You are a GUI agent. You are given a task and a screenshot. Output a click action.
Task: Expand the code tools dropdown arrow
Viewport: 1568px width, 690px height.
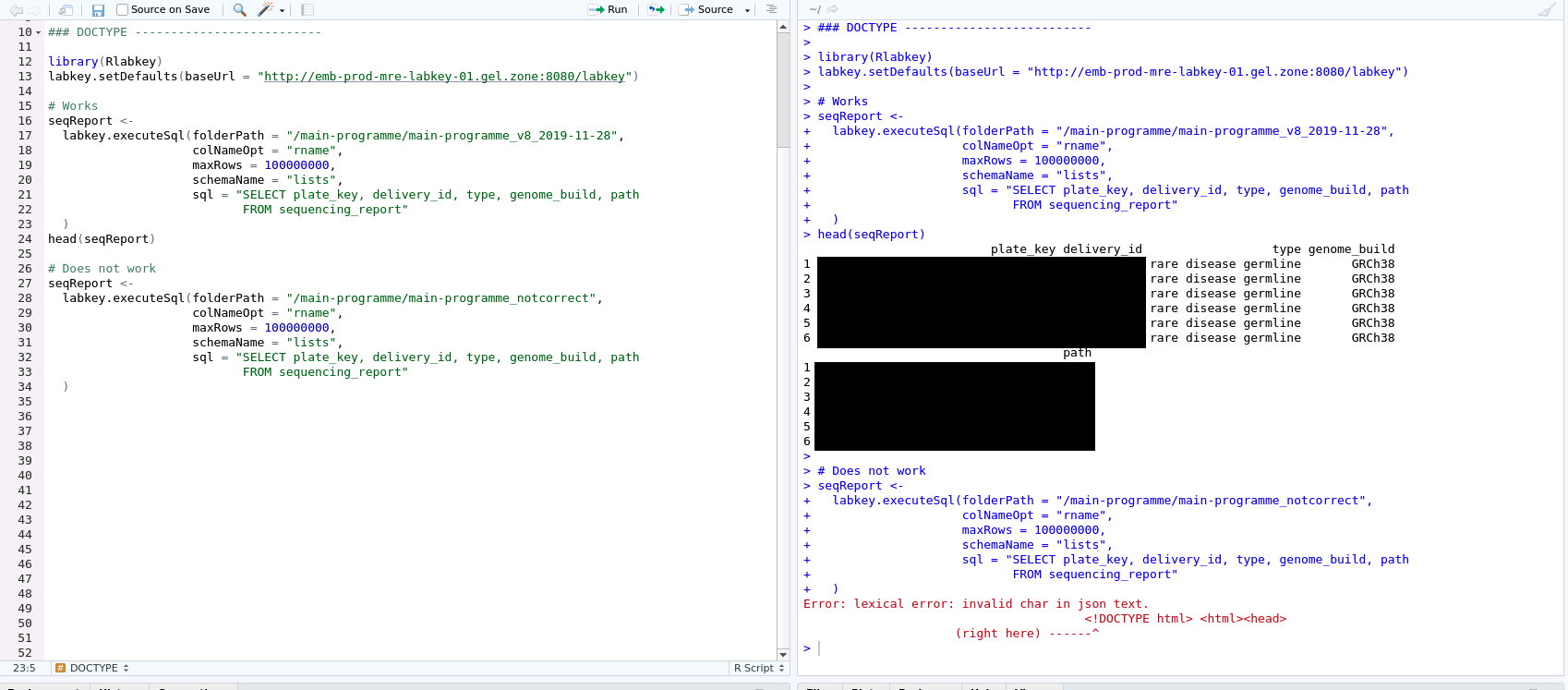(282, 10)
